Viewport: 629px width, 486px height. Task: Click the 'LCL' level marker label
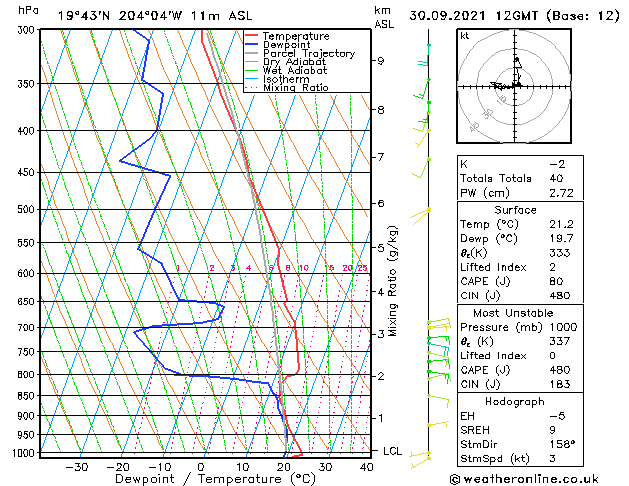pos(392,451)
